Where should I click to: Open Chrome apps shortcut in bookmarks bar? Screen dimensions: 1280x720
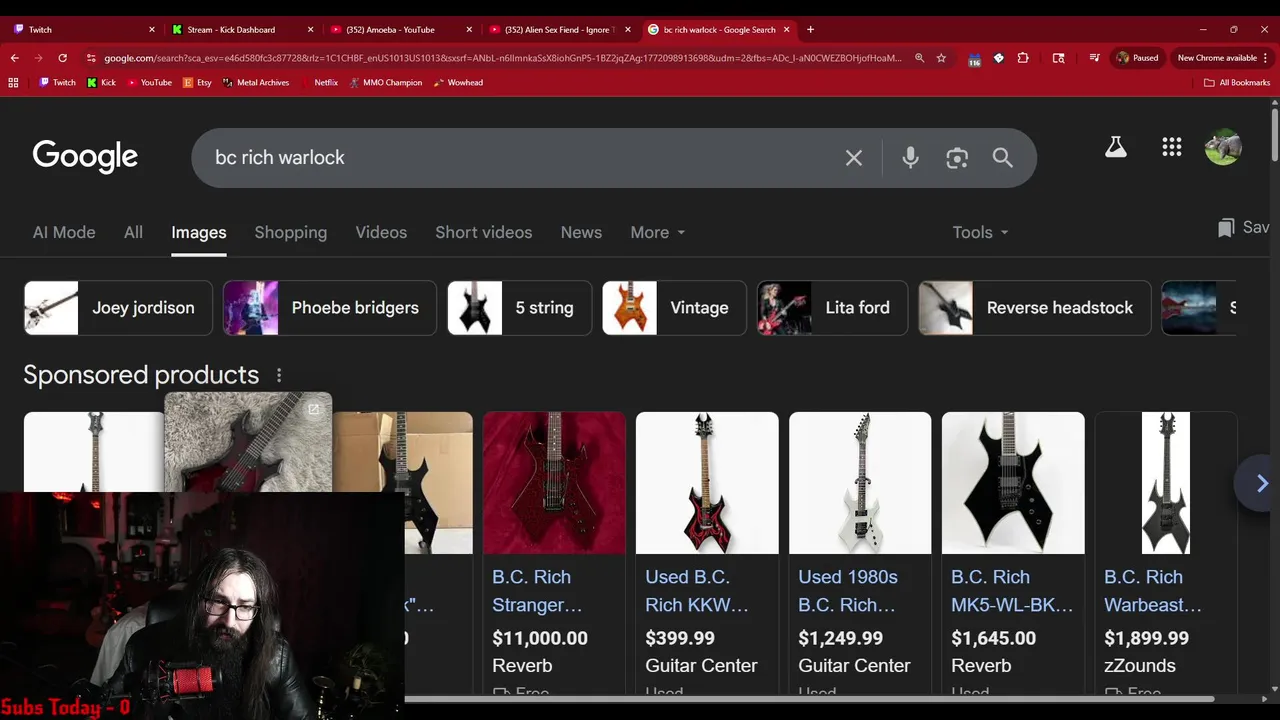(13, 83)
